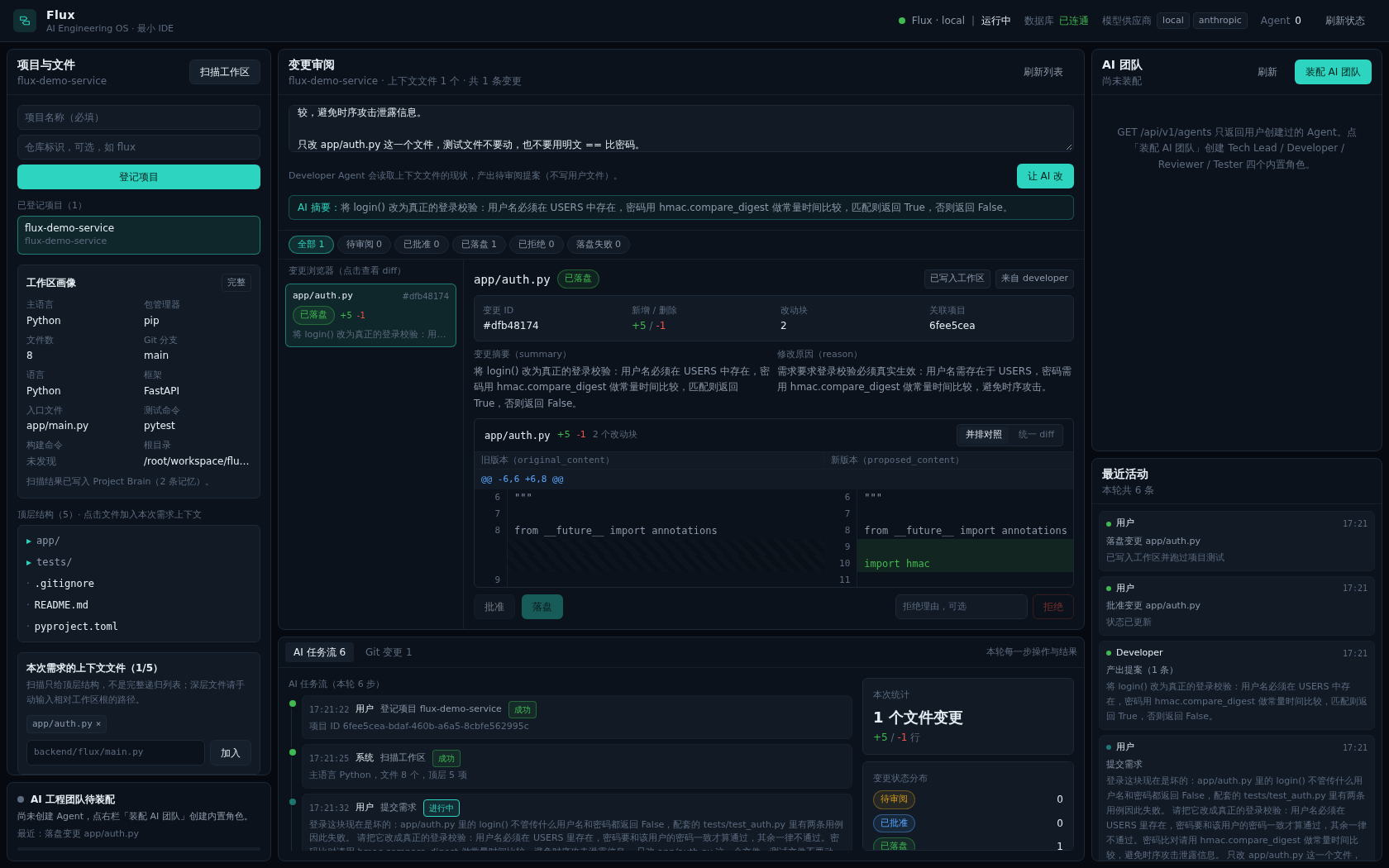
Task: Select .gitignore in the top-level structure
Action: click(64, 584)
